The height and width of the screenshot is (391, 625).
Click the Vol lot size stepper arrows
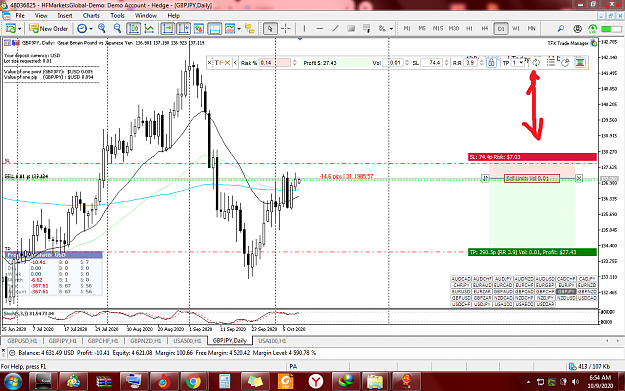[407, 63]
